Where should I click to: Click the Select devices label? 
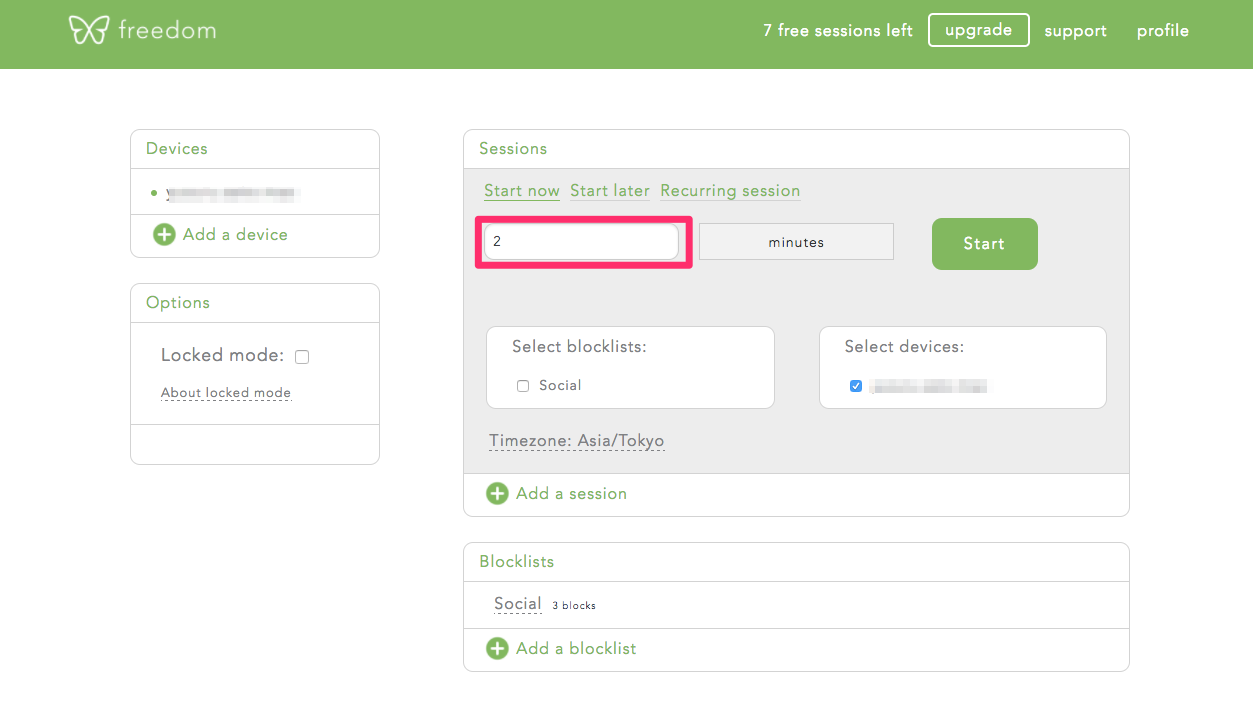pyautogui.click(x=904, y=347)
